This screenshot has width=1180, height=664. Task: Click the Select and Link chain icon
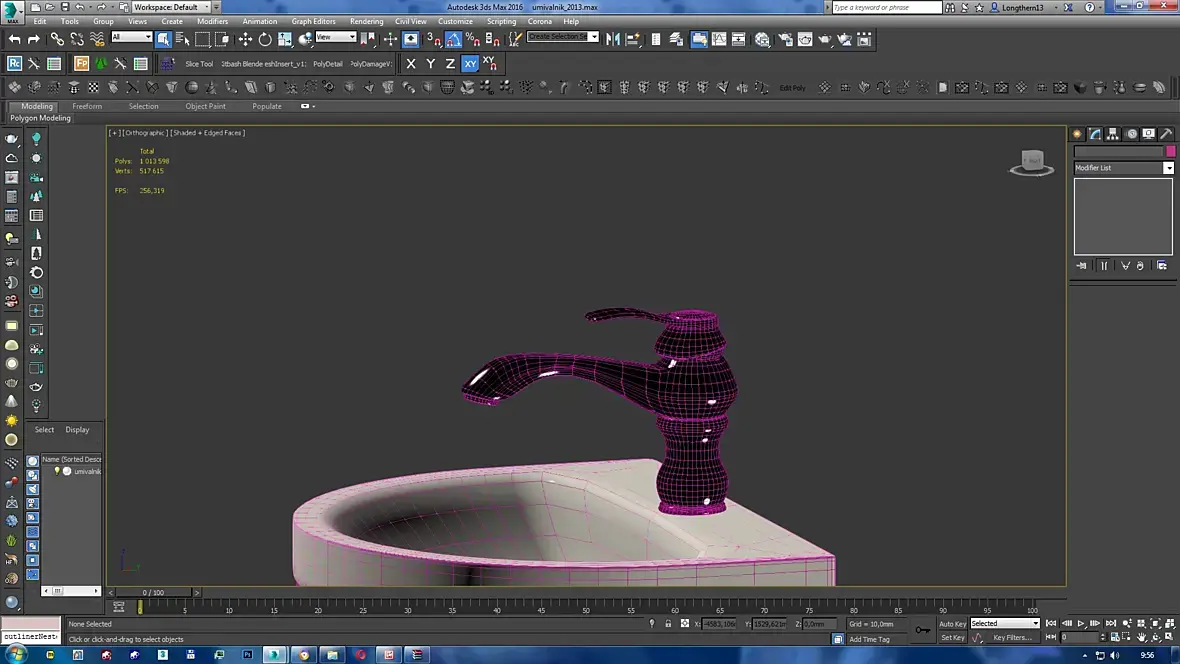click(58, 39)
